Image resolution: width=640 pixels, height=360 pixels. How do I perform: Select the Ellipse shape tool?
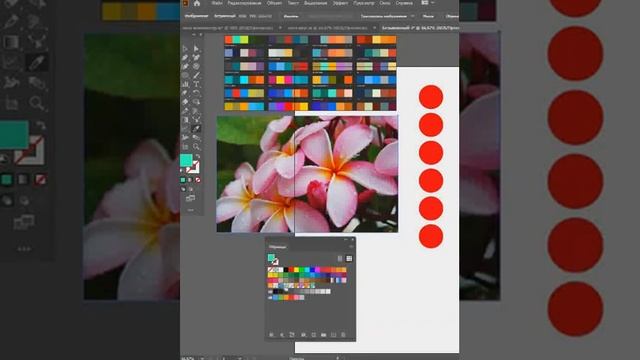(x=185, y=75)
